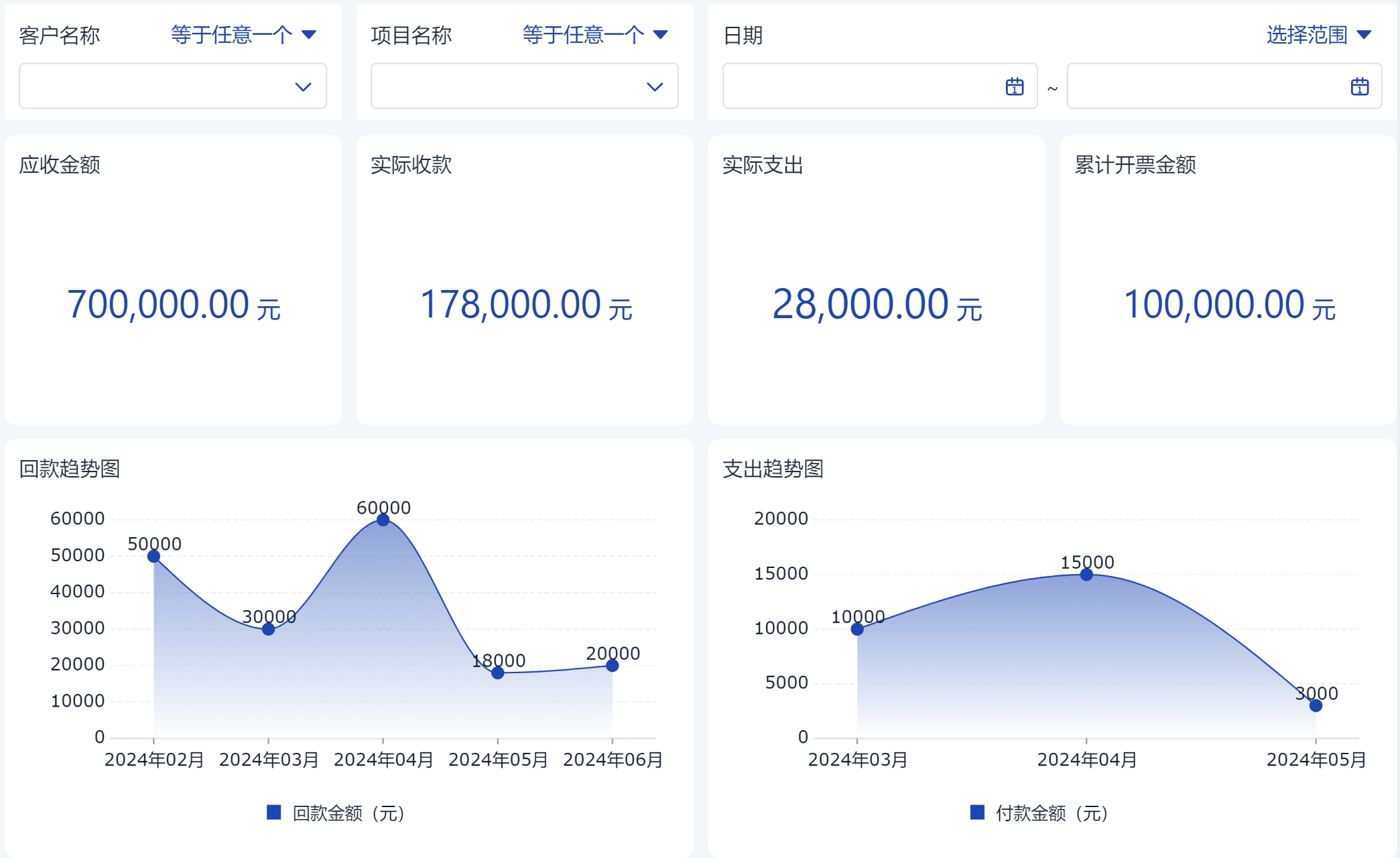Click the start date calendar icon
Screen dimensions: 1400x858
click(x=1014, y=86)
